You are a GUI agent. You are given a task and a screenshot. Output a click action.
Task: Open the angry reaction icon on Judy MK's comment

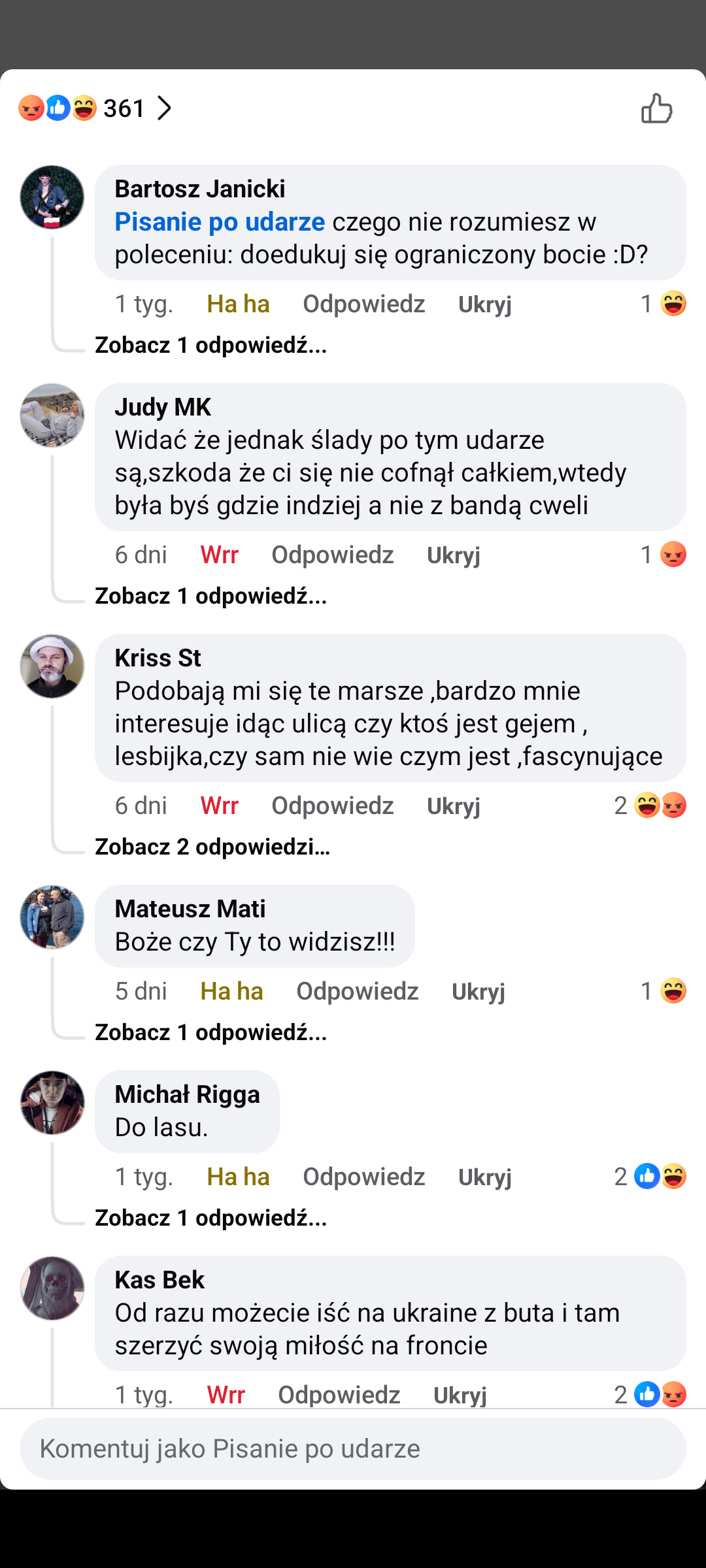click(673, 555)
